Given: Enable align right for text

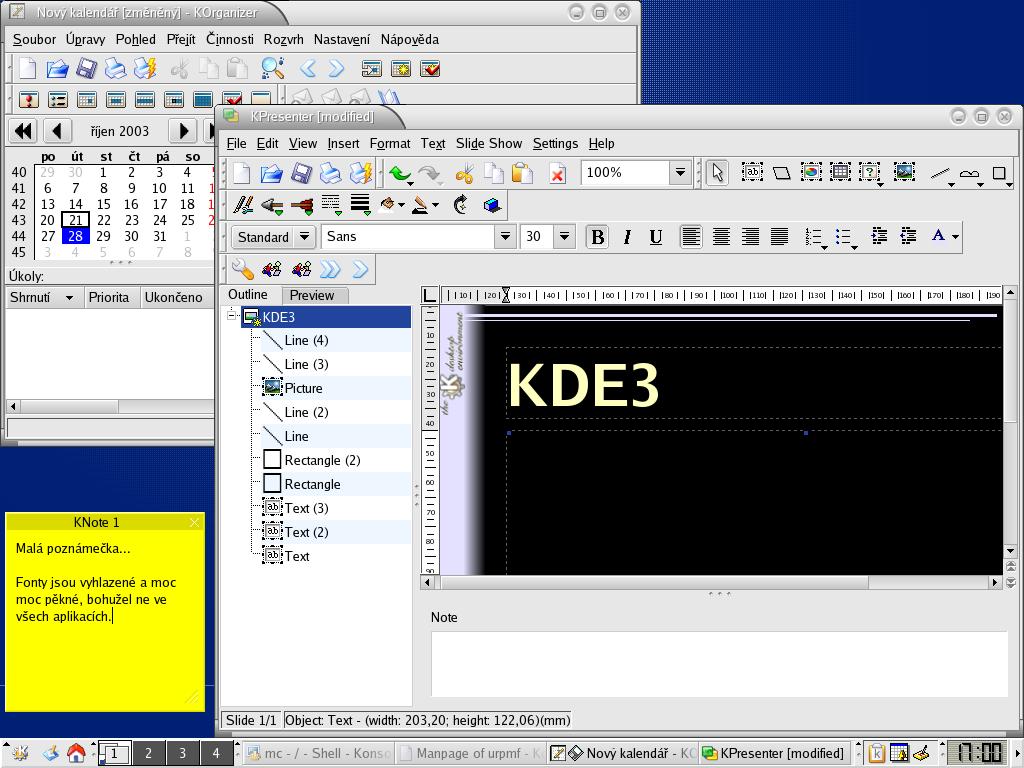Looking at the screenshot, I should tap(750, 236).
